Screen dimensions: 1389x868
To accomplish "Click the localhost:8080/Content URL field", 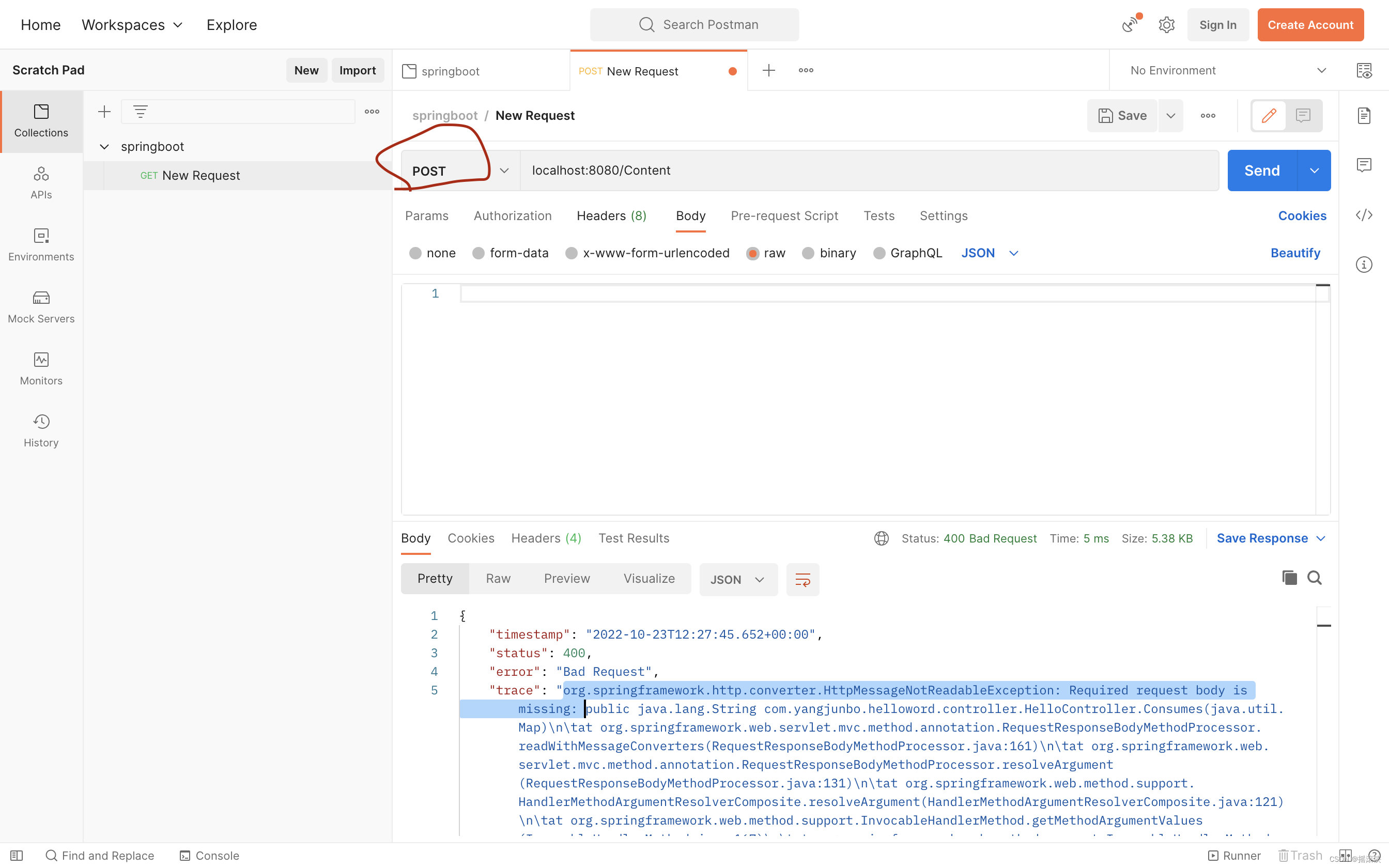I will tap(869, 171).
